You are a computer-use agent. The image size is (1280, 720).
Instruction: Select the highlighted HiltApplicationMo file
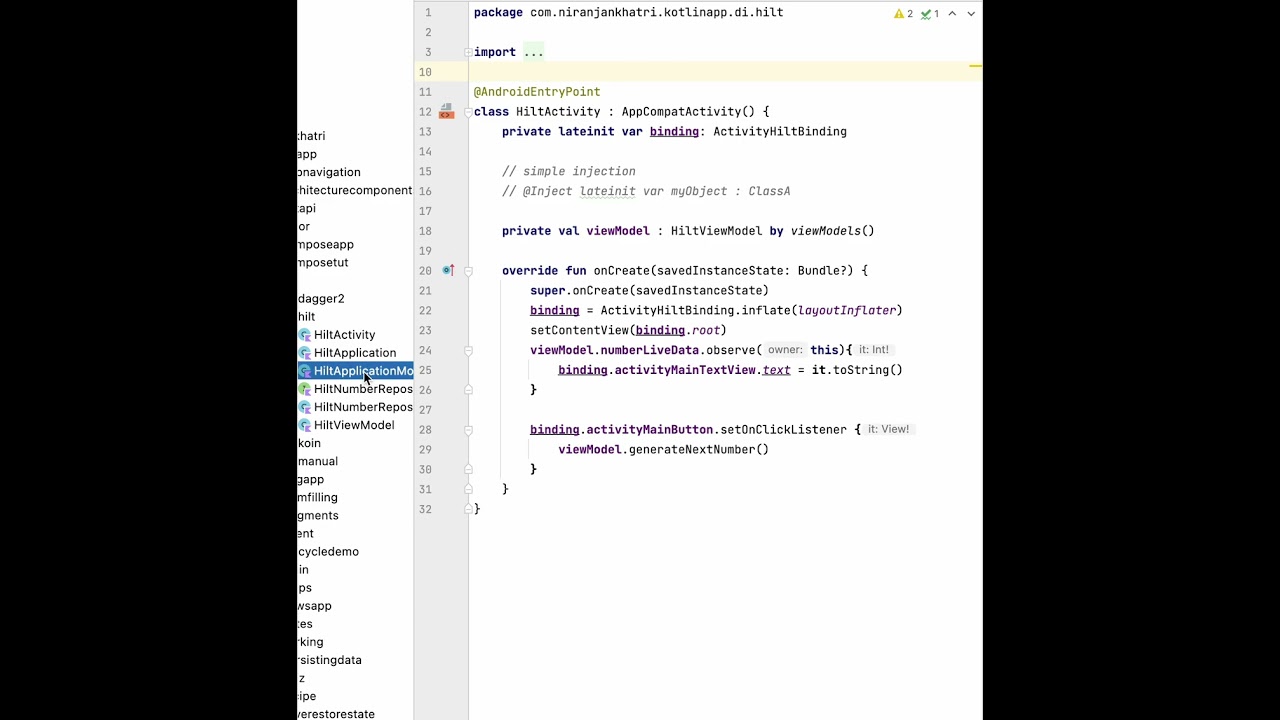pyautogui.click(x=356, y=371)
